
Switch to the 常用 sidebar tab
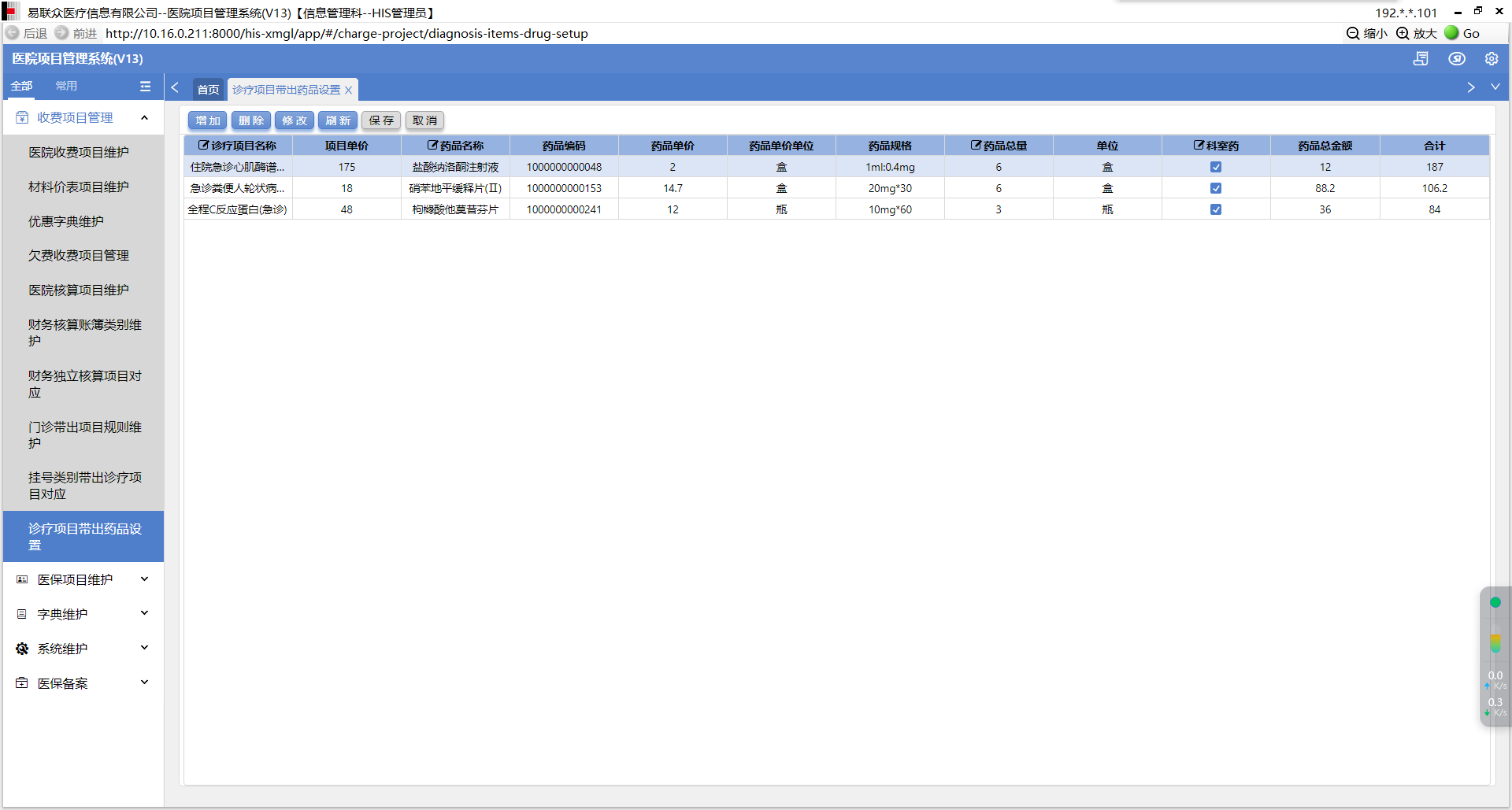66,87
